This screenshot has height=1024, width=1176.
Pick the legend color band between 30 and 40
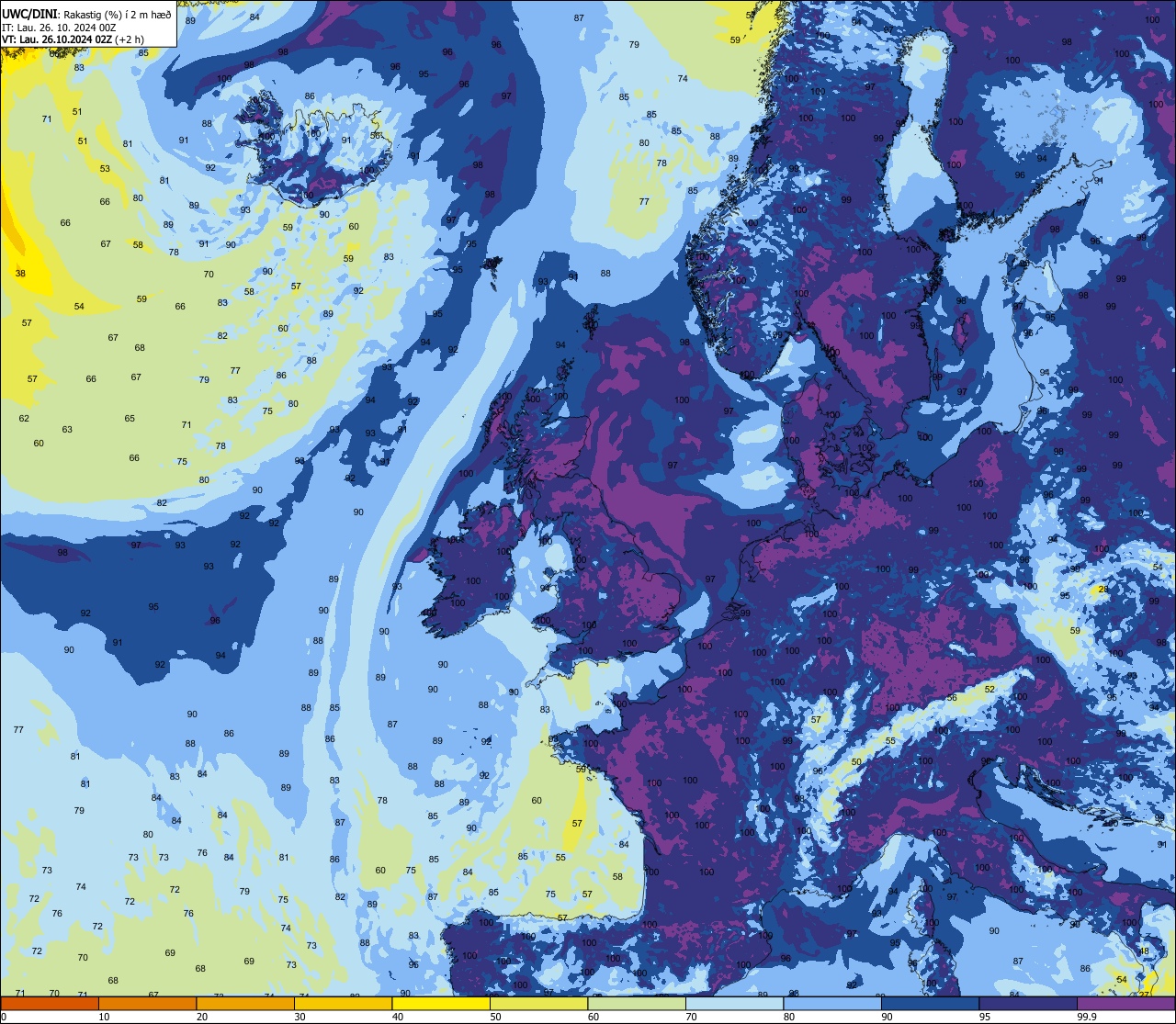pyautogui.click(x=343, y=1003)
